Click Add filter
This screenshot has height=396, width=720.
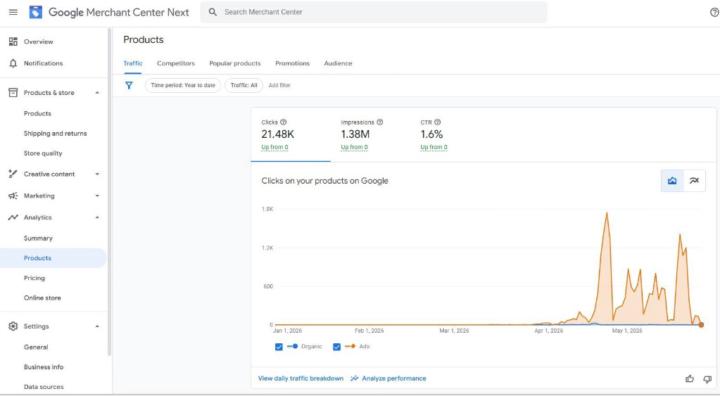pyautogui.click(x=279, y=85)
